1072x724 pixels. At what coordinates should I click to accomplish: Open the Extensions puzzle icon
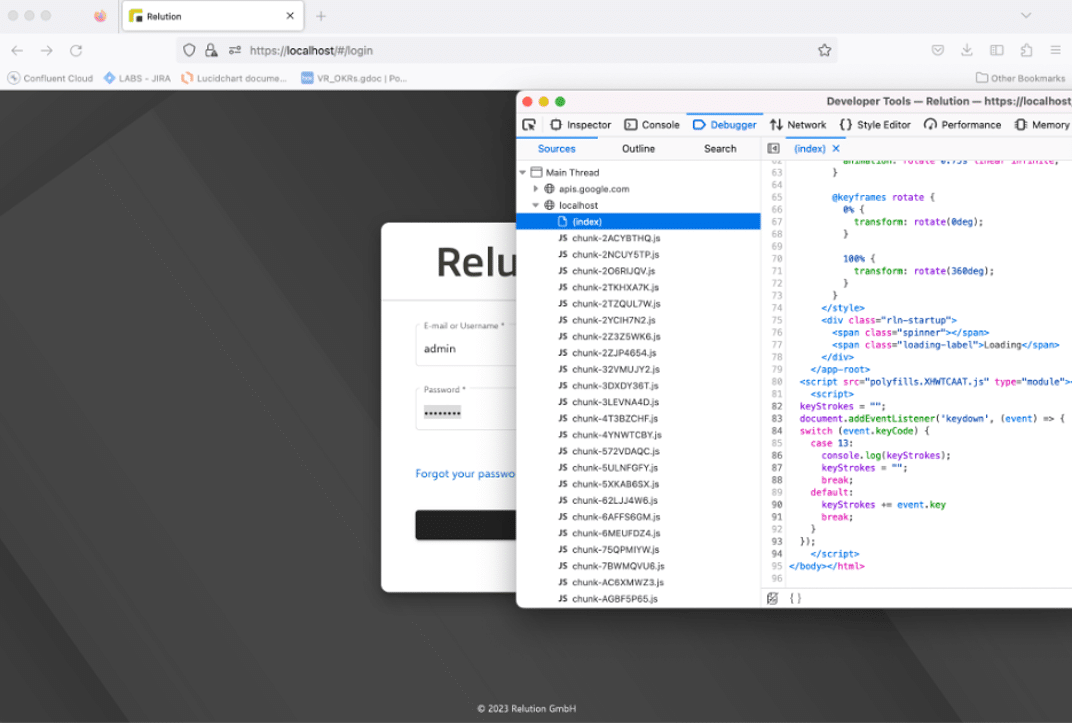pos(1026,50)
